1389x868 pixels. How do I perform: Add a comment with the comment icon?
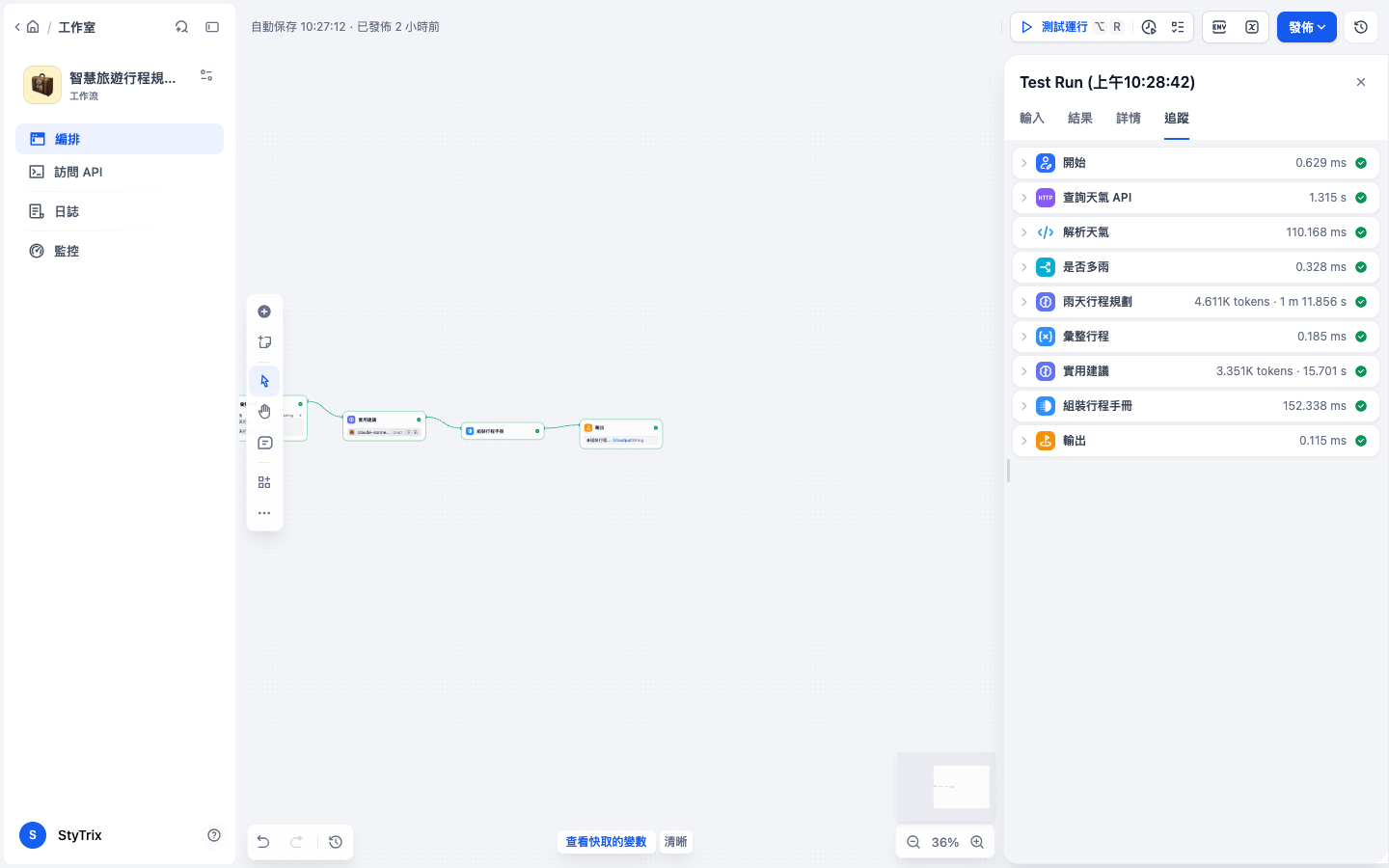point(264,443)
